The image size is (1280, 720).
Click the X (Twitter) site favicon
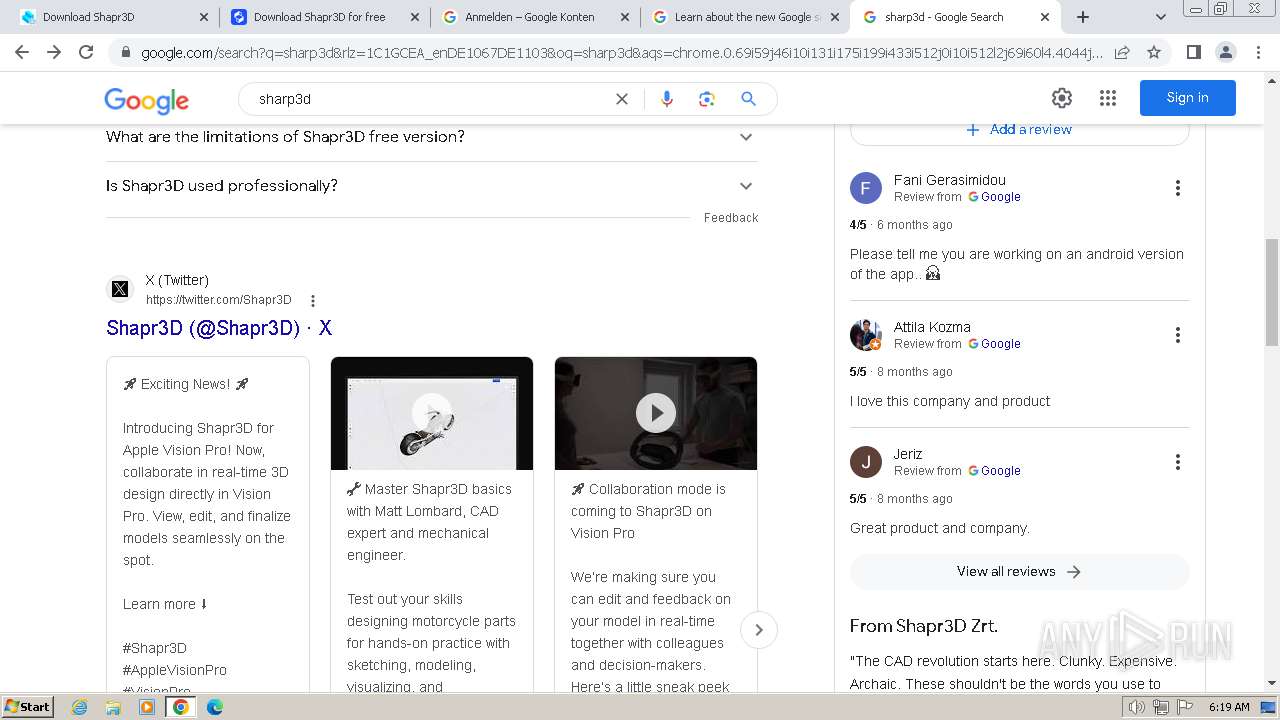pyautogui.click(x=120, y=289)
